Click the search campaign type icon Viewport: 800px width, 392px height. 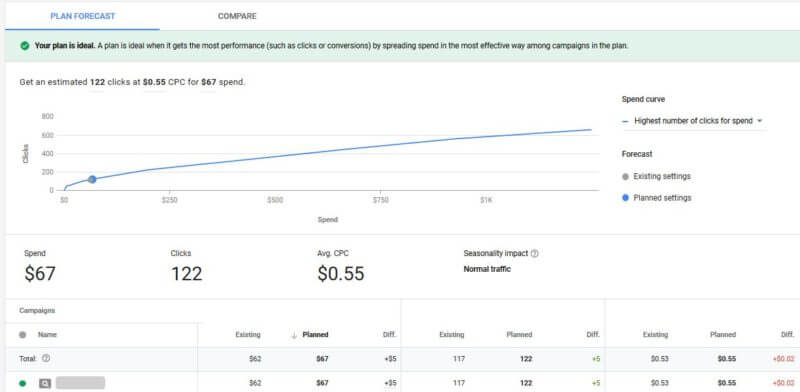click(x=45, y=383)
